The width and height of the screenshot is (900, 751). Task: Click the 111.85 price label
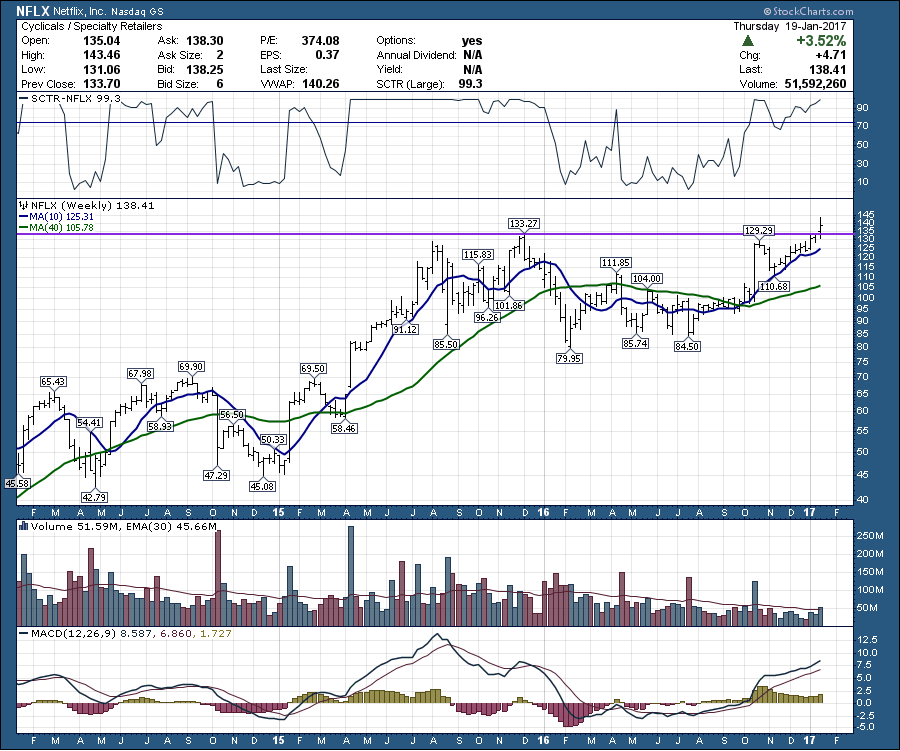[x=615, y=262]
